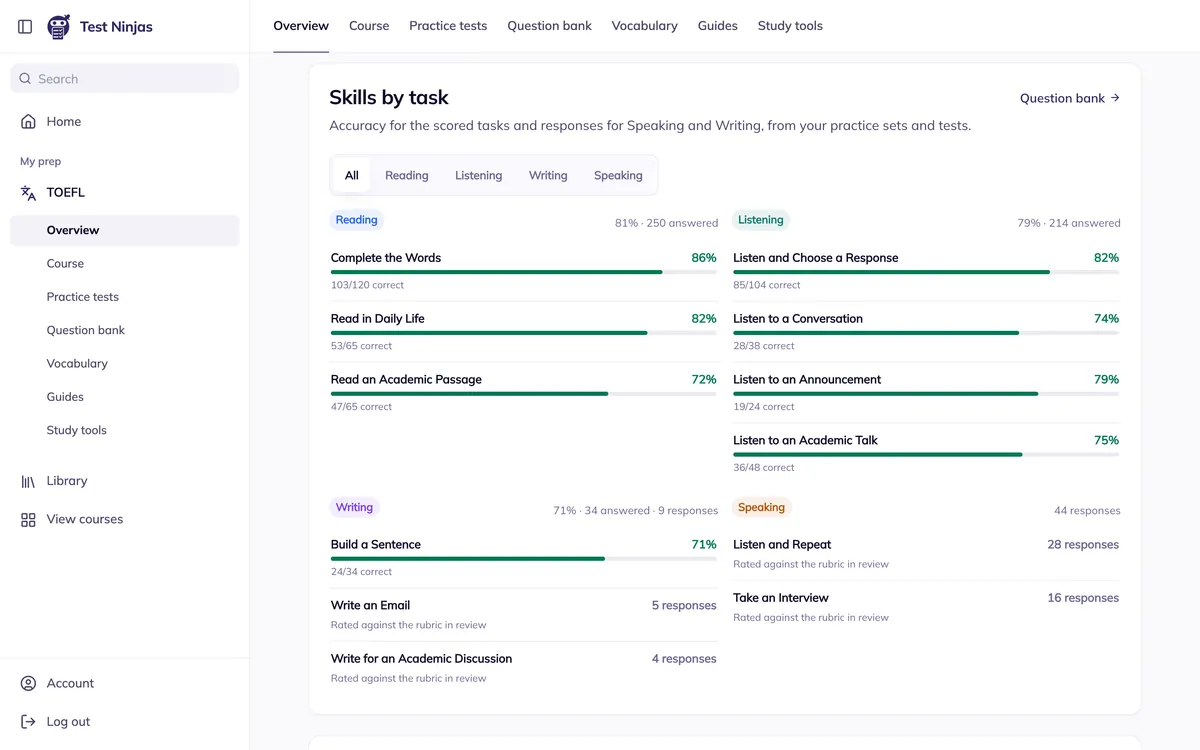
Task: Click the search magnifier icon
Action: [25, 79]
